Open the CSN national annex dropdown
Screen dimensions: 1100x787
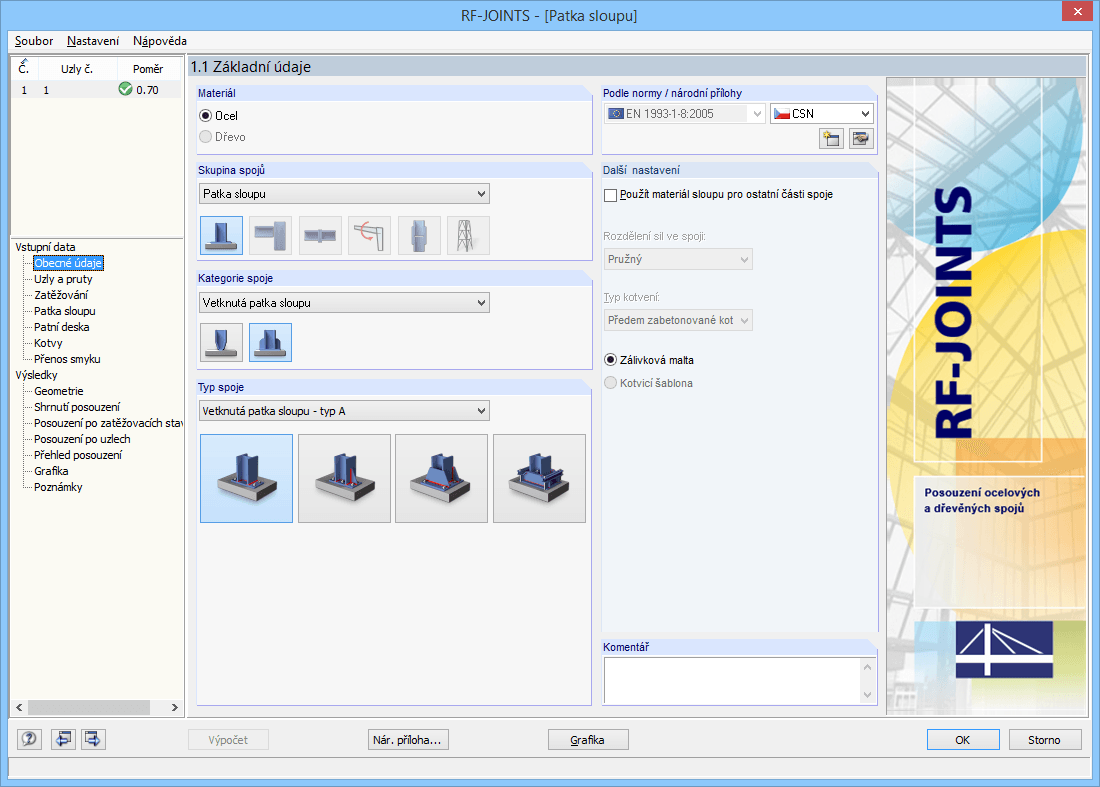pyautogui.click(x=821, y=114)
